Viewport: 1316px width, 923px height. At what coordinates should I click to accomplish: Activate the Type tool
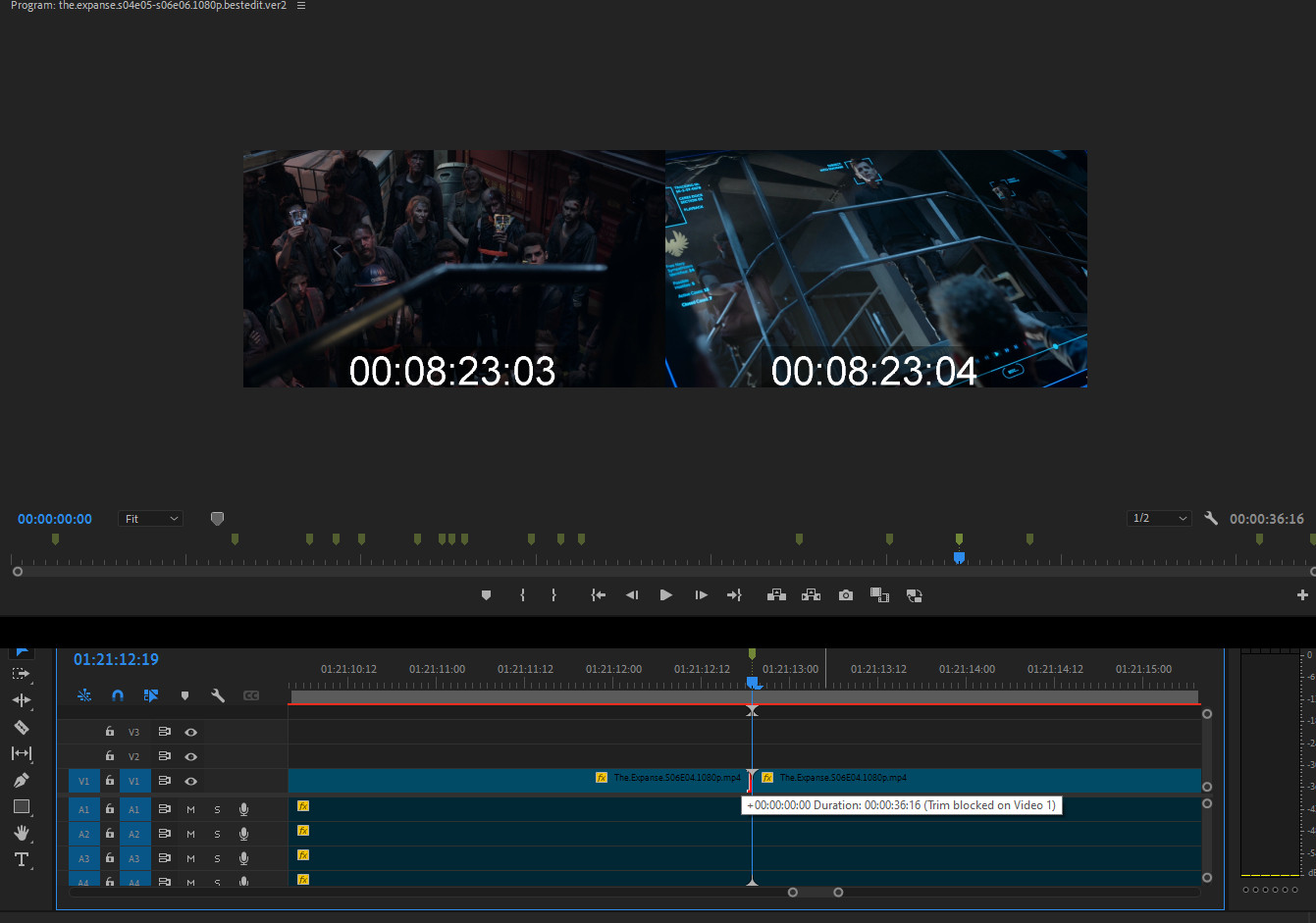(x=21, y=859)
